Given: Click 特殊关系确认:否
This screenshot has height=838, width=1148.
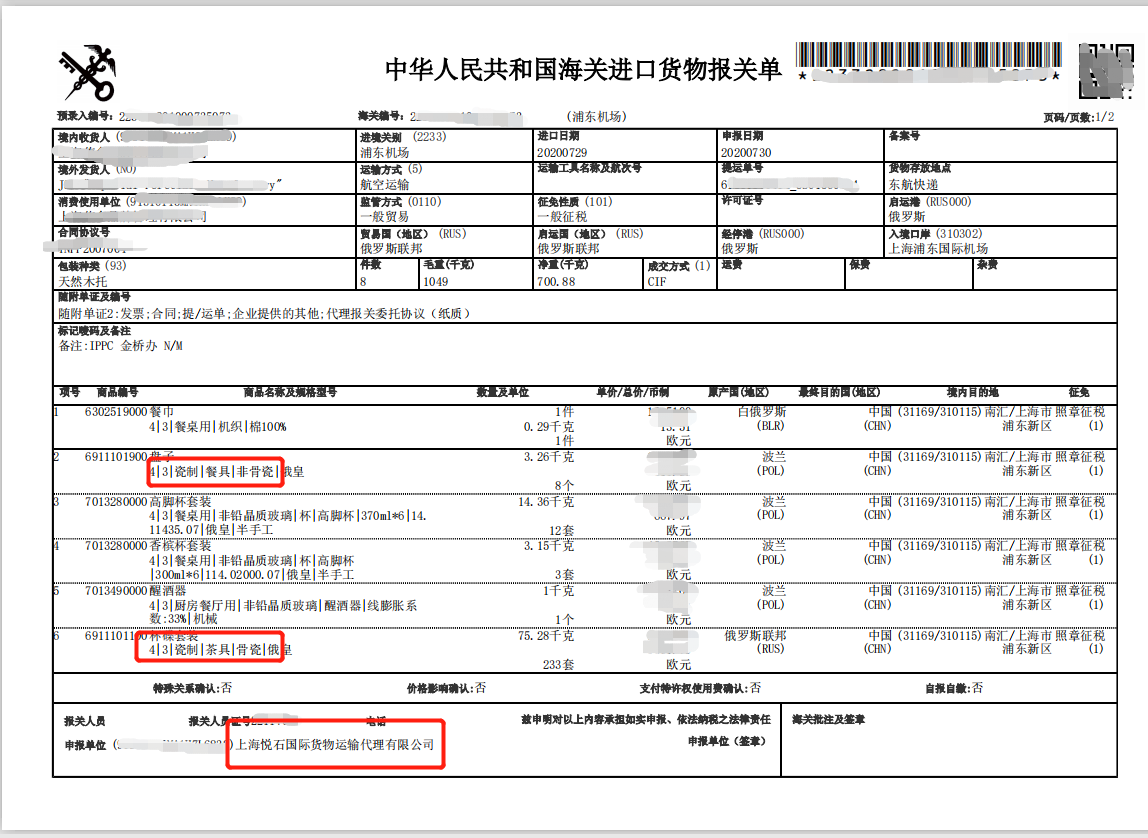Looking at the screenshot, I should point(193,688).
